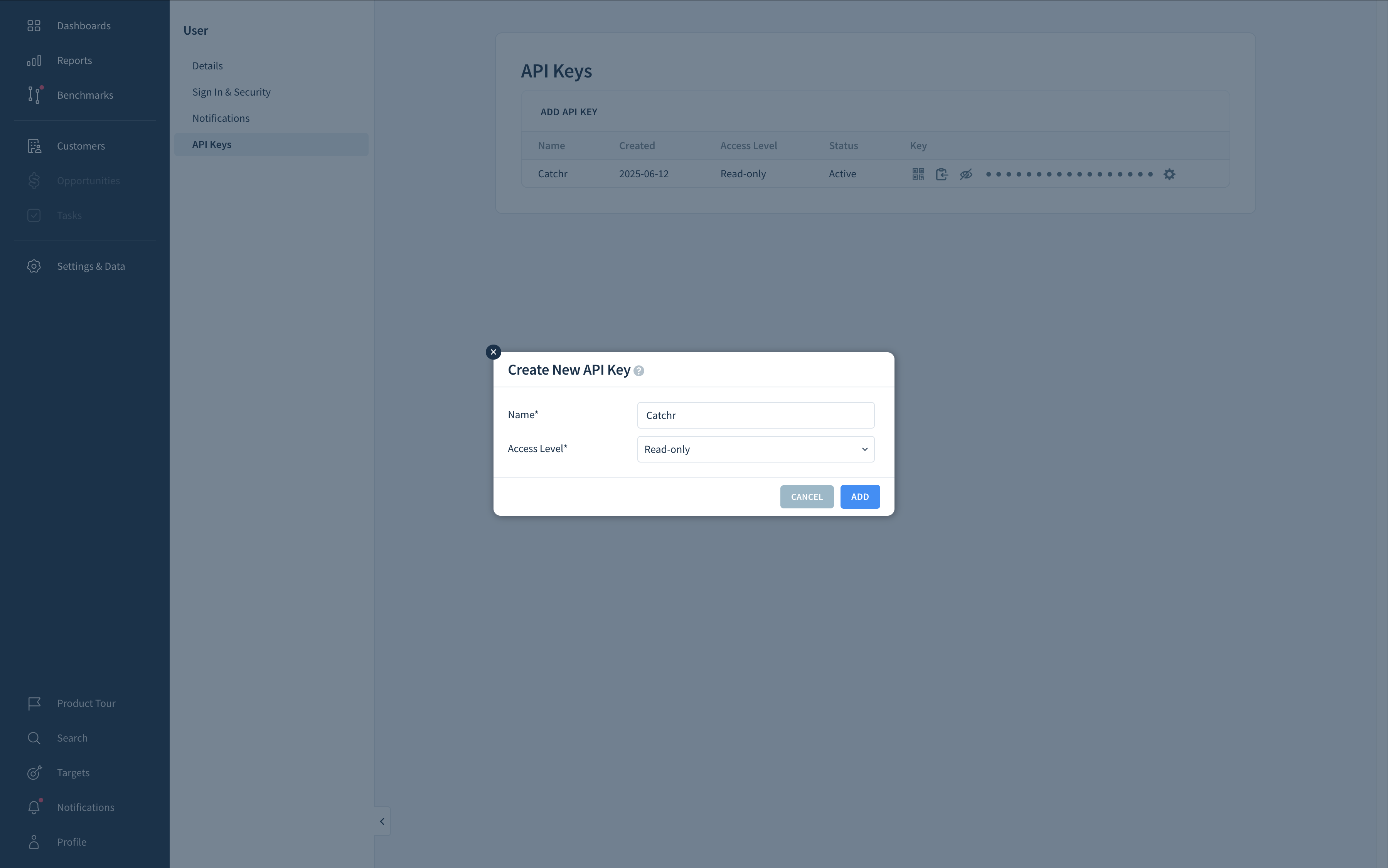
Task: Reveal the hidden Catchr API key
Action: click(x=966, y=174)
